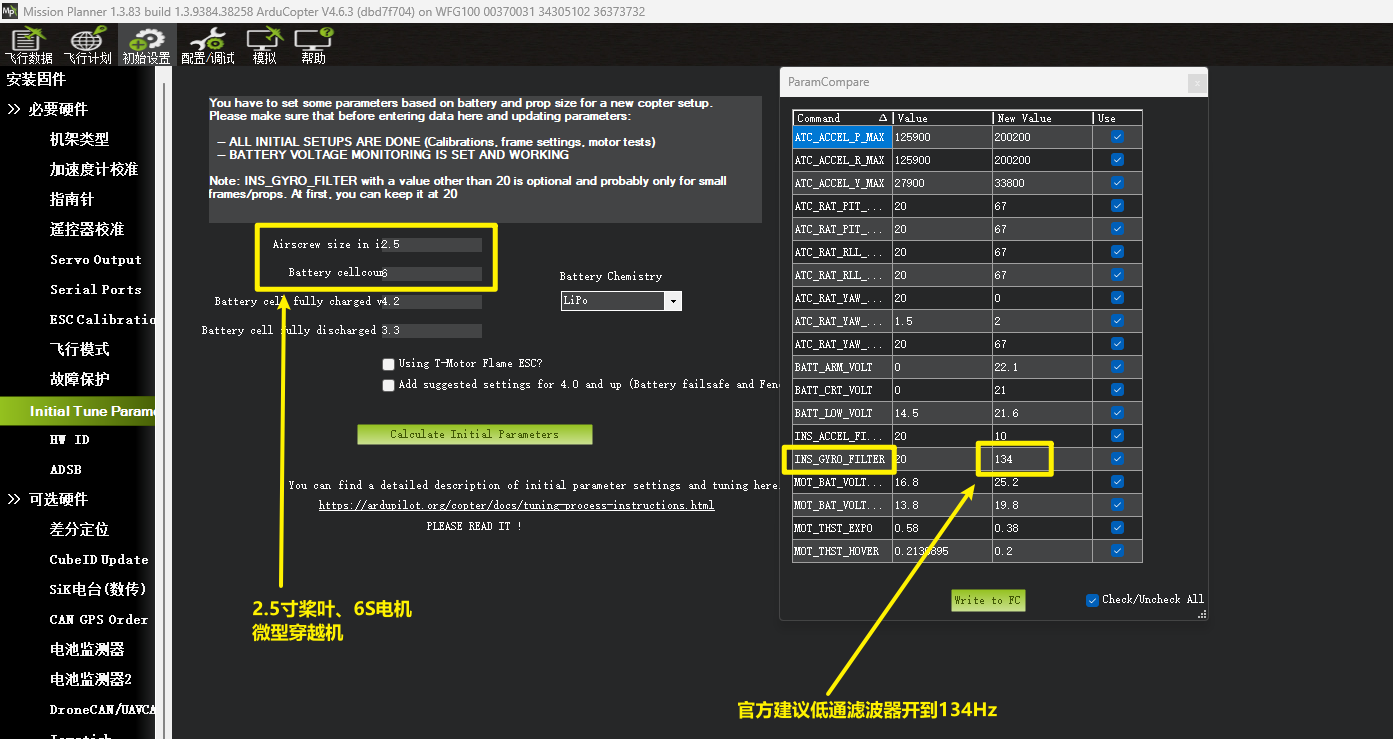Select 差分定位 item
1393x739 pixels.
pos(79,529)
